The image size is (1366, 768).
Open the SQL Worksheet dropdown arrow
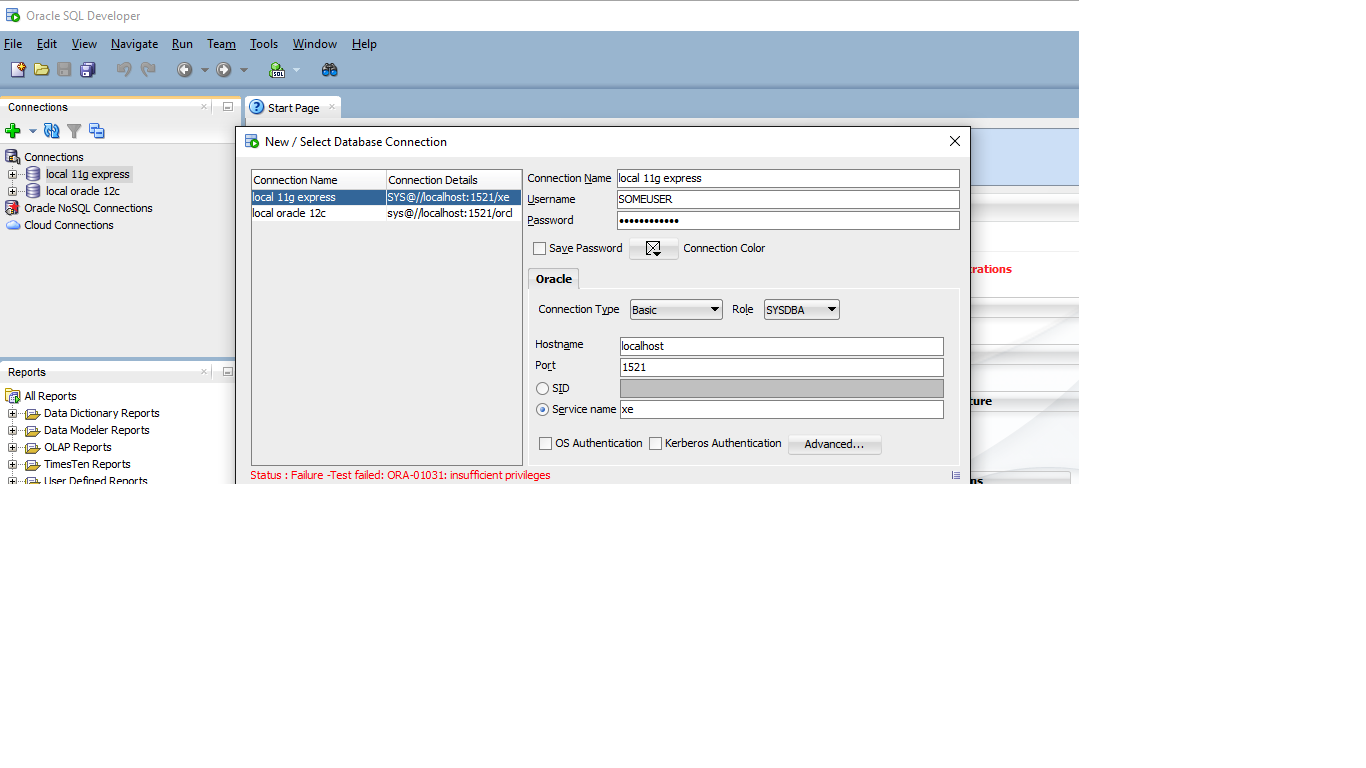(x=296, y=70)
